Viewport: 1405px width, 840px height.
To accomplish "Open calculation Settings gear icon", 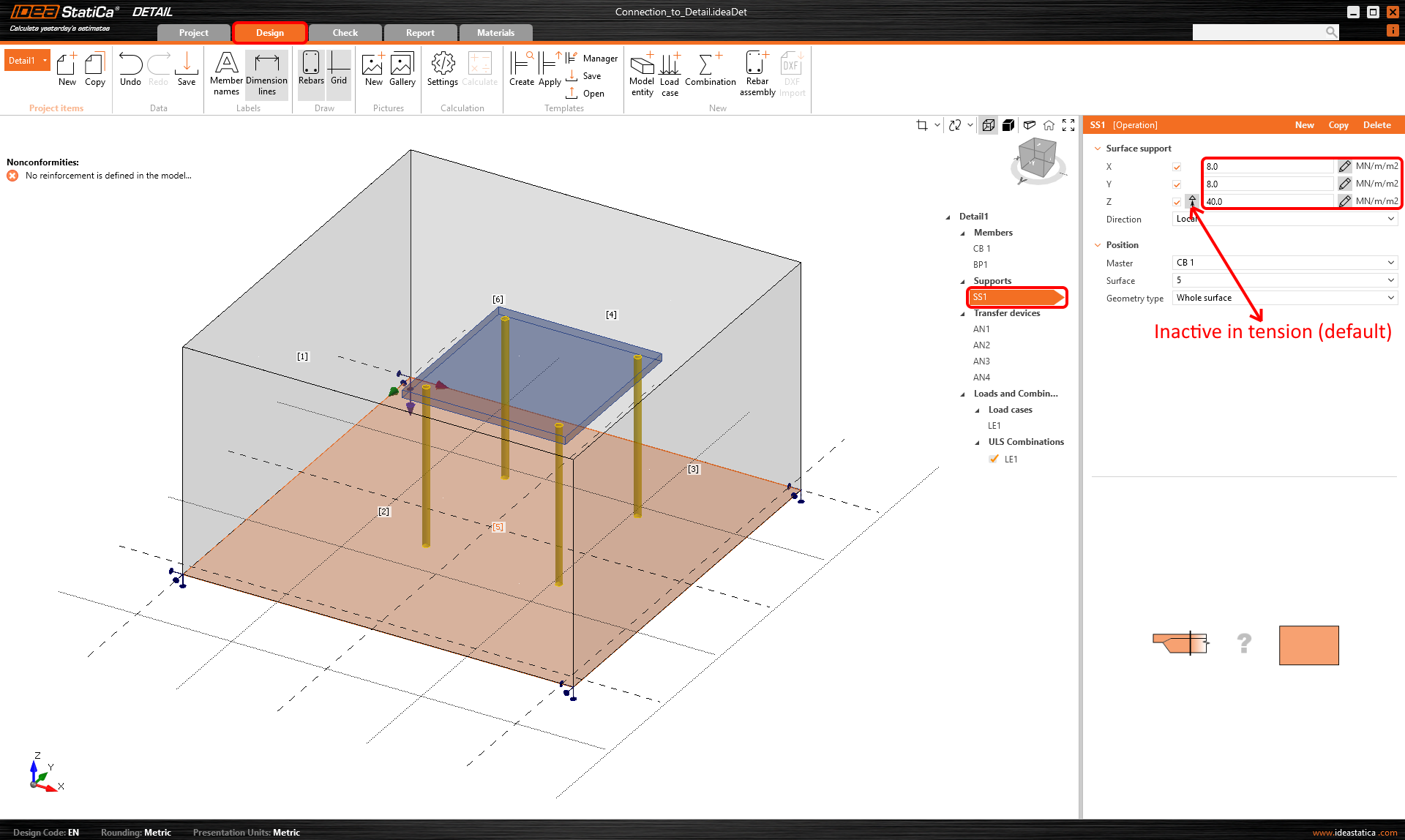I will (x=442, y=70).
